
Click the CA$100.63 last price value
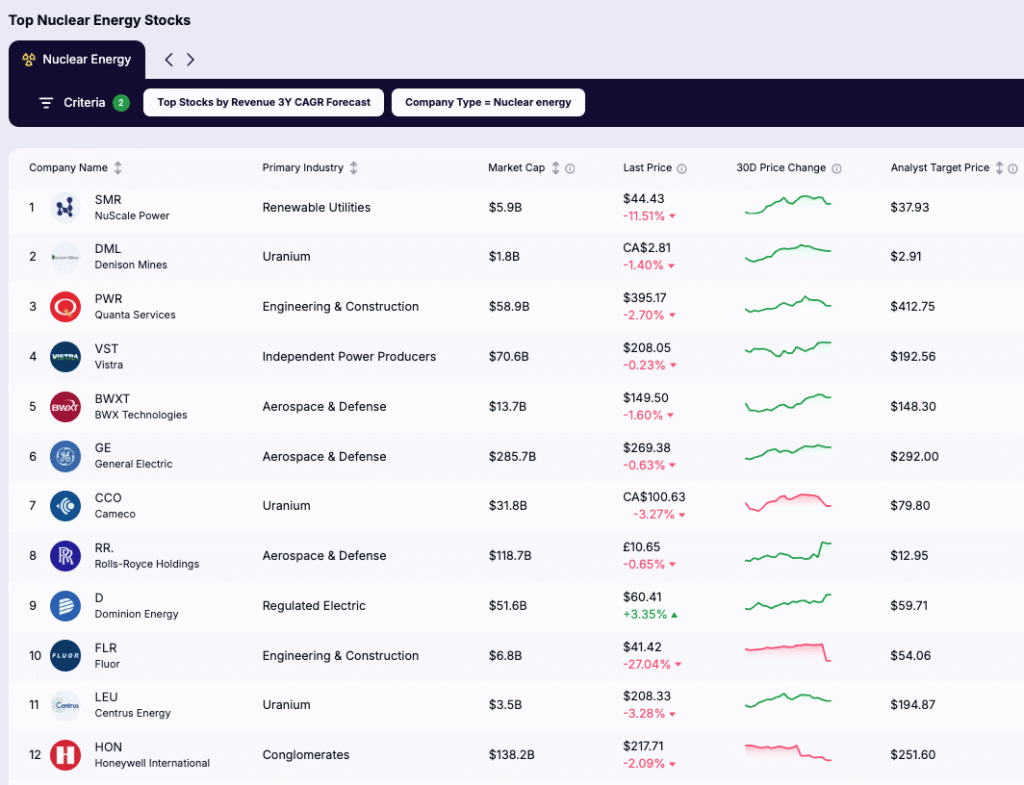(x=654, y=497)
